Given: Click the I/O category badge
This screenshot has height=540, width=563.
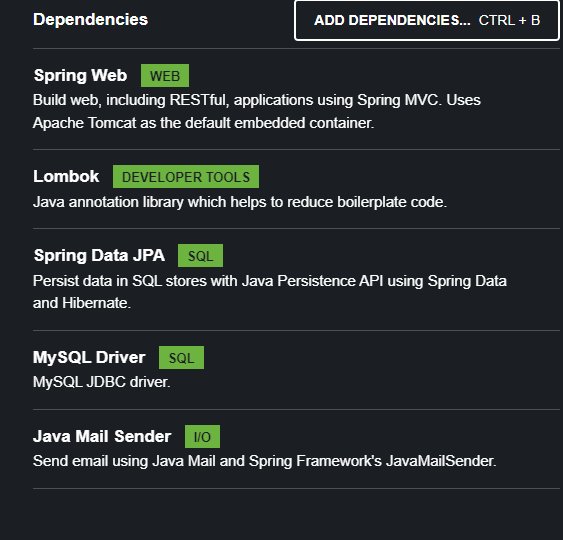Looking at the screenshot, I should tap(202, 437).
